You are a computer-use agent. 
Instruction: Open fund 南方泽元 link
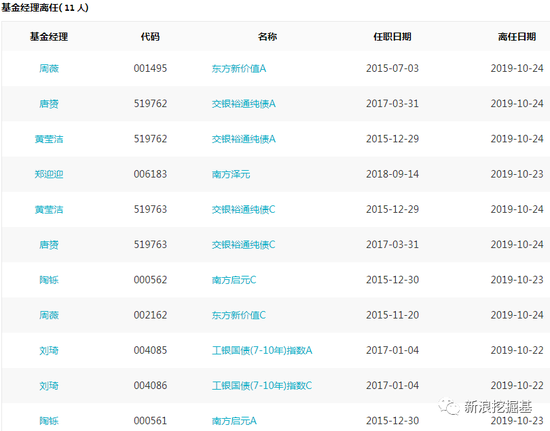point(231,174)
